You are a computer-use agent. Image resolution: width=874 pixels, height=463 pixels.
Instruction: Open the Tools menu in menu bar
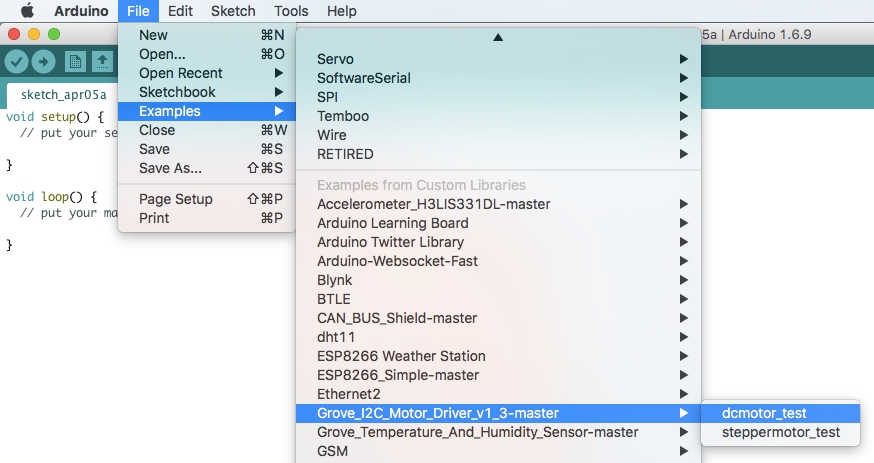291,11
